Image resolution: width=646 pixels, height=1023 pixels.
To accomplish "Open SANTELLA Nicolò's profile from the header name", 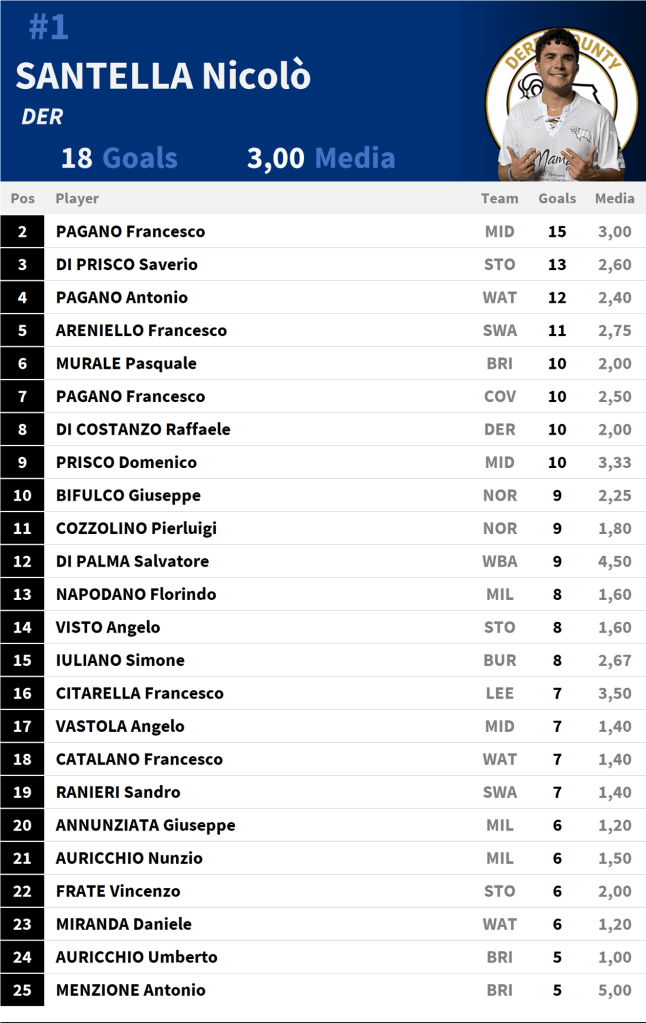I will coord(163,76).
